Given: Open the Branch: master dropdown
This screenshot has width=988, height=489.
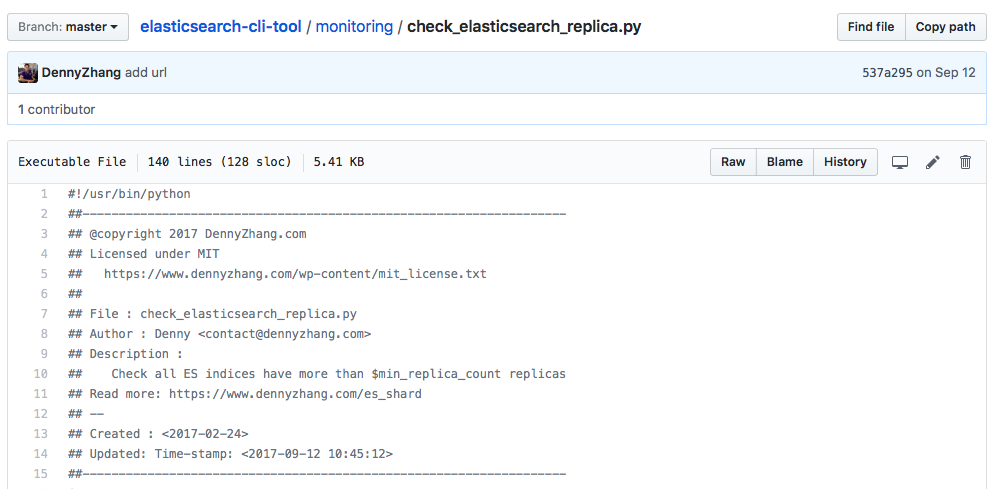Looking at the screenshot, I should click(x=68, y=27).
